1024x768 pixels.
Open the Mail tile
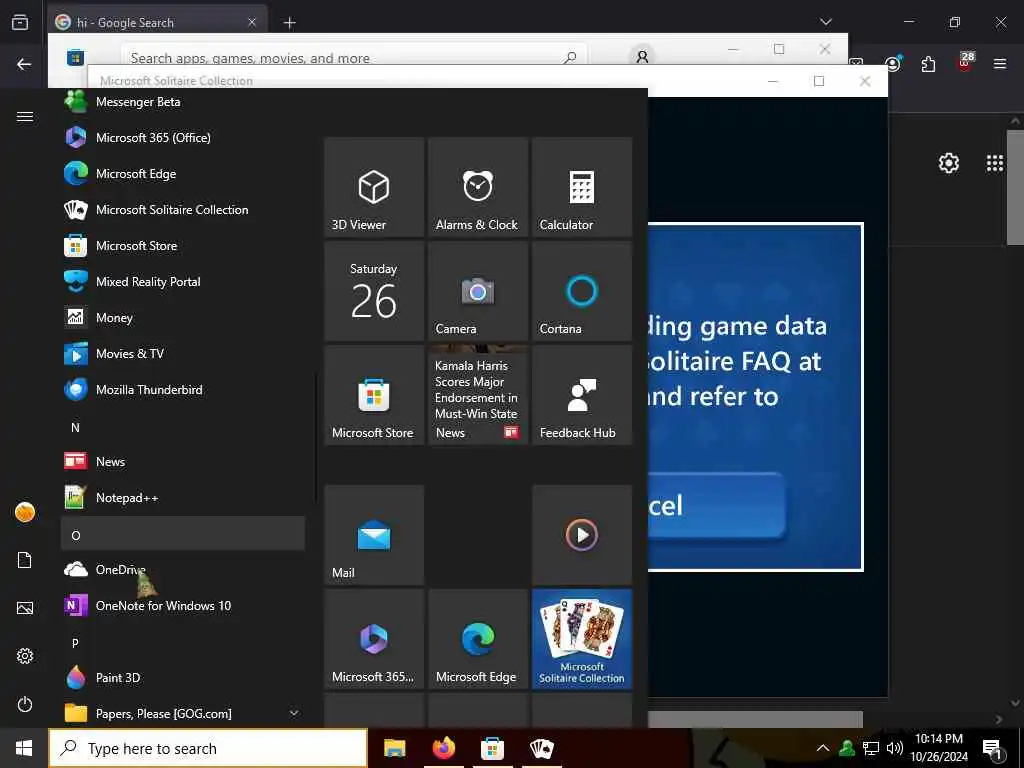point(374,535)
